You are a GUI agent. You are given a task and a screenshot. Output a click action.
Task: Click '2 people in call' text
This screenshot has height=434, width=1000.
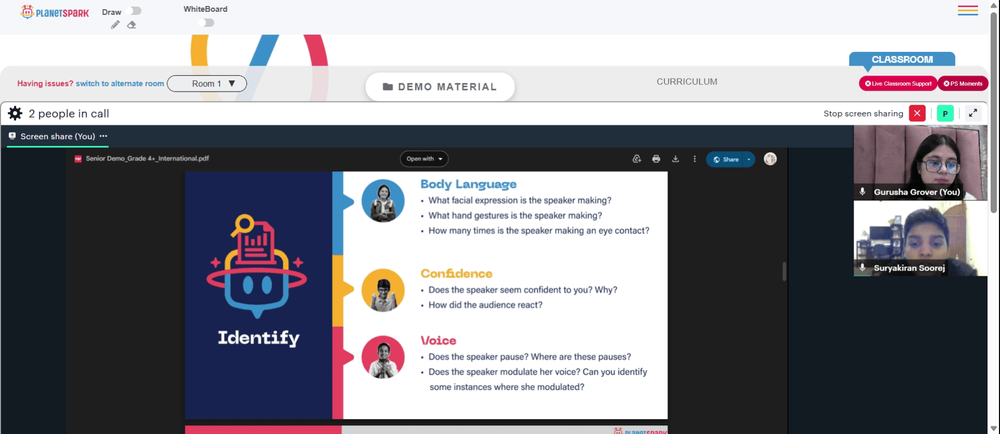point(69,113)
